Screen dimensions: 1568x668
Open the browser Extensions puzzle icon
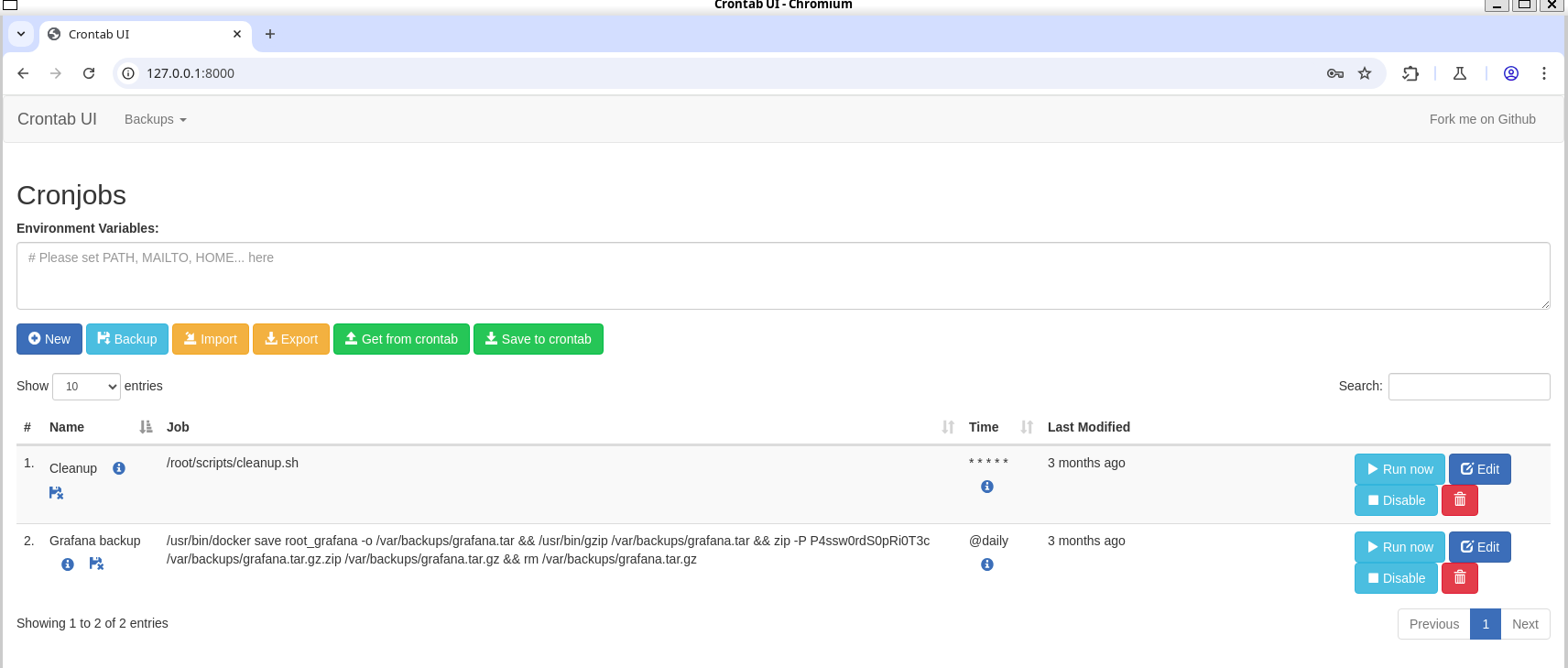tap(1410, 73)
